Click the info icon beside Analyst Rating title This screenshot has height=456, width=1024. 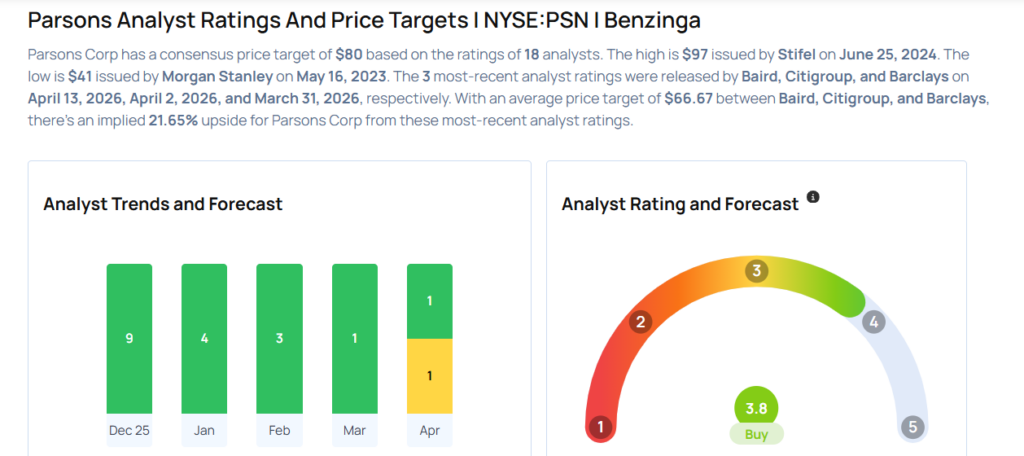813,198
